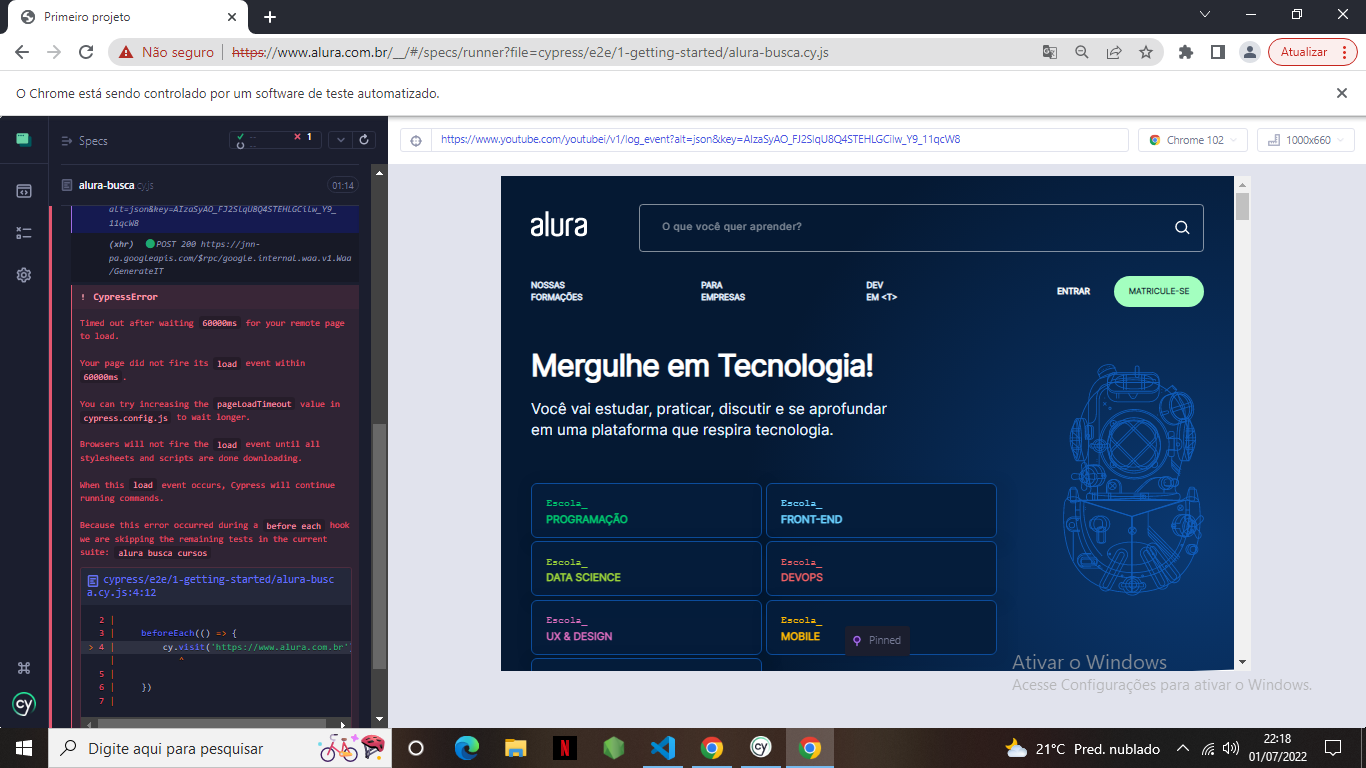Reload the page in the Chrome toolbar

[86, 52]
